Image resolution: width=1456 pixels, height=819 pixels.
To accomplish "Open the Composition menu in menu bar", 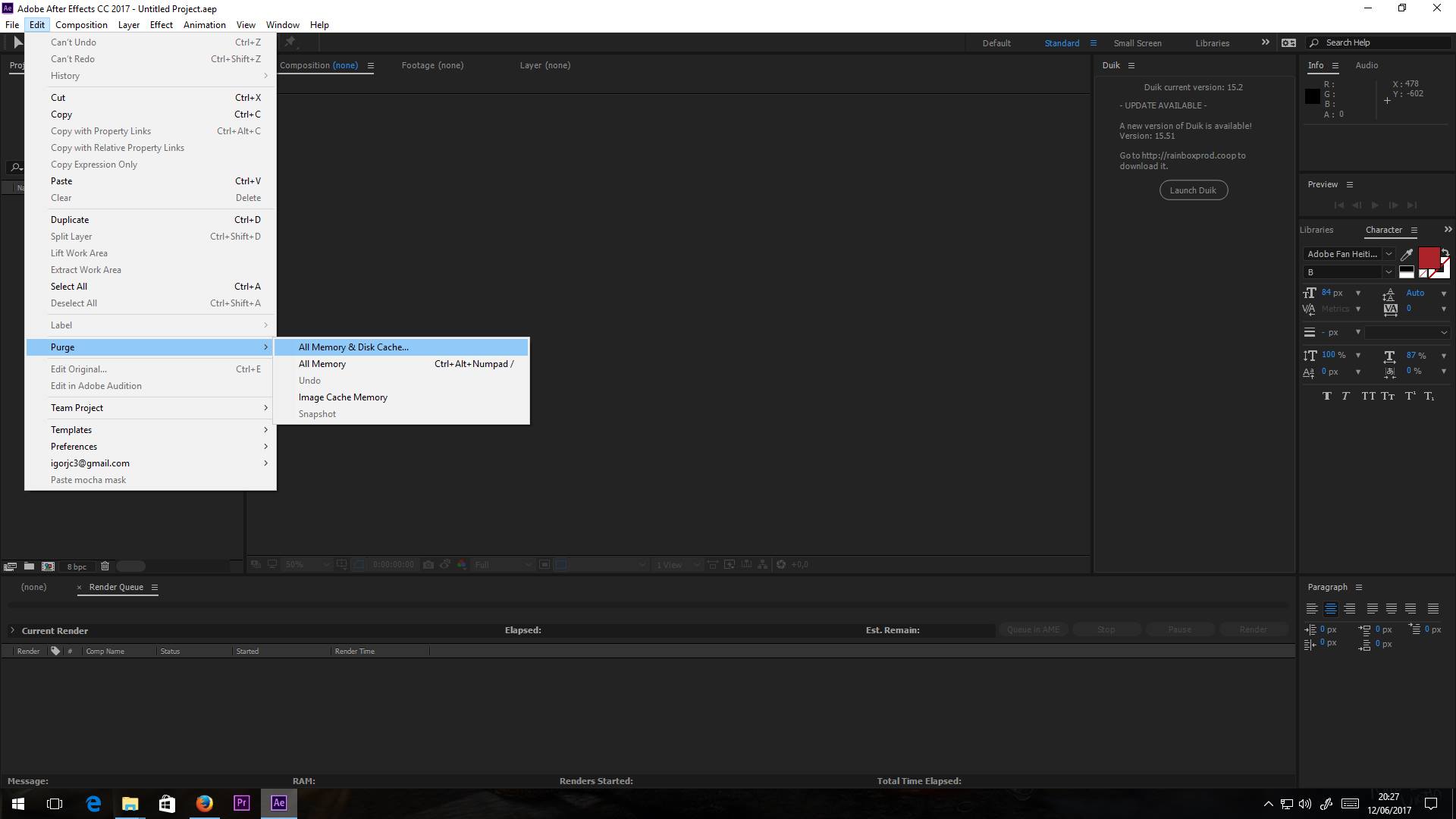I will click(81, 24).
